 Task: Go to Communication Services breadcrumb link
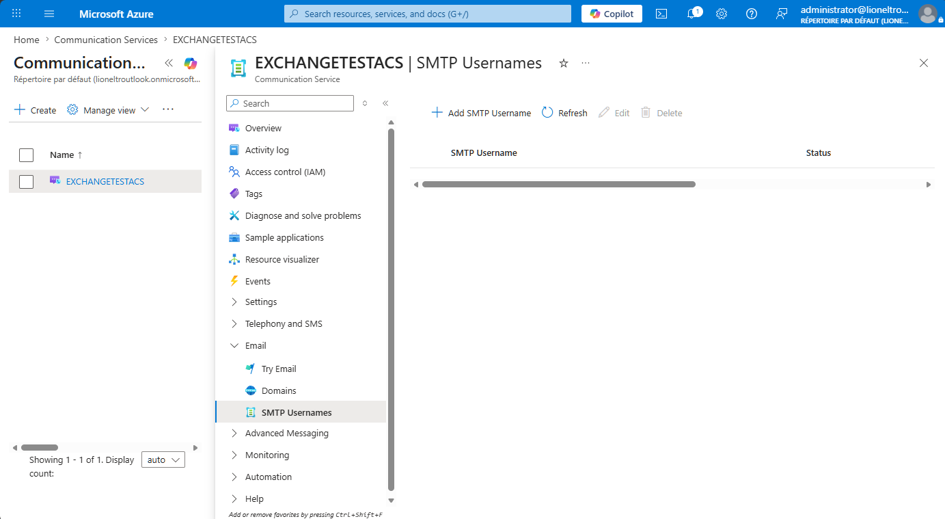(x=106, y=39)
